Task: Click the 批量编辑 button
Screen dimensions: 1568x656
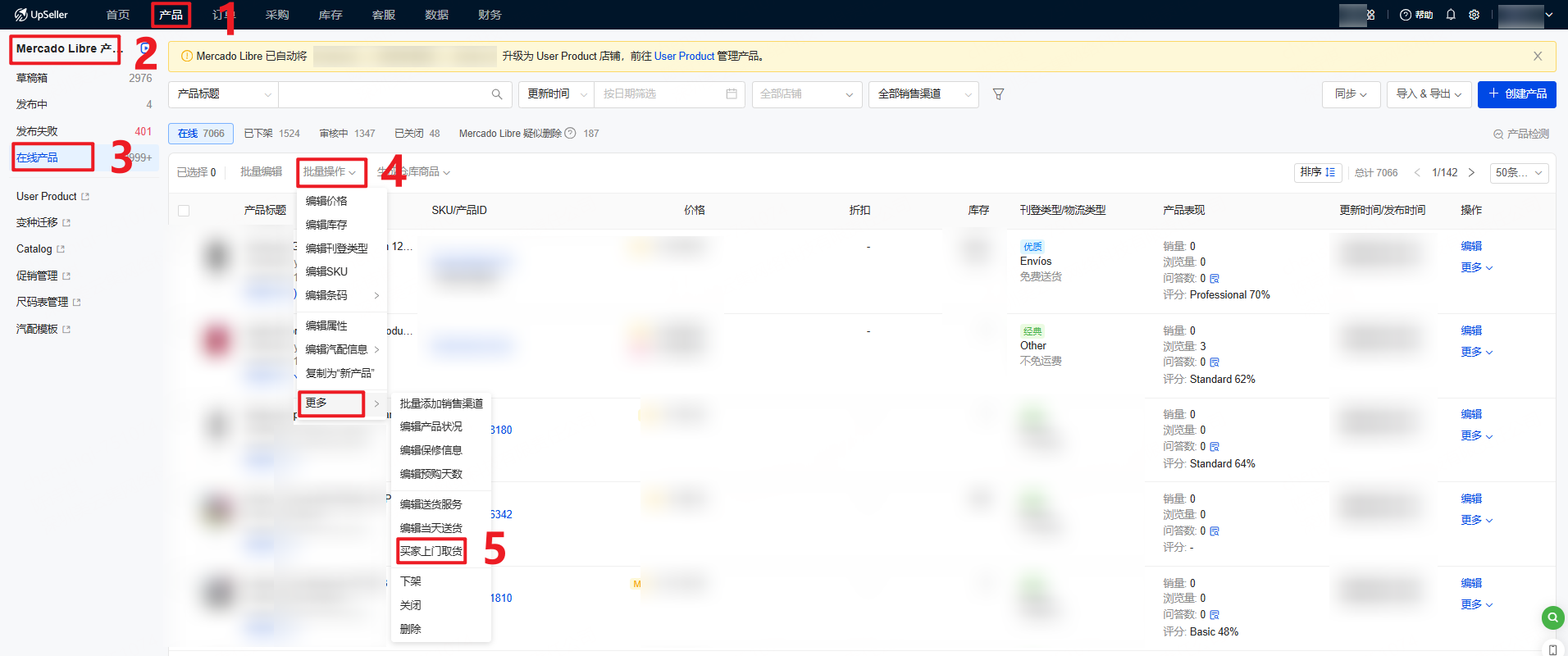Action: tap(261, 172)
